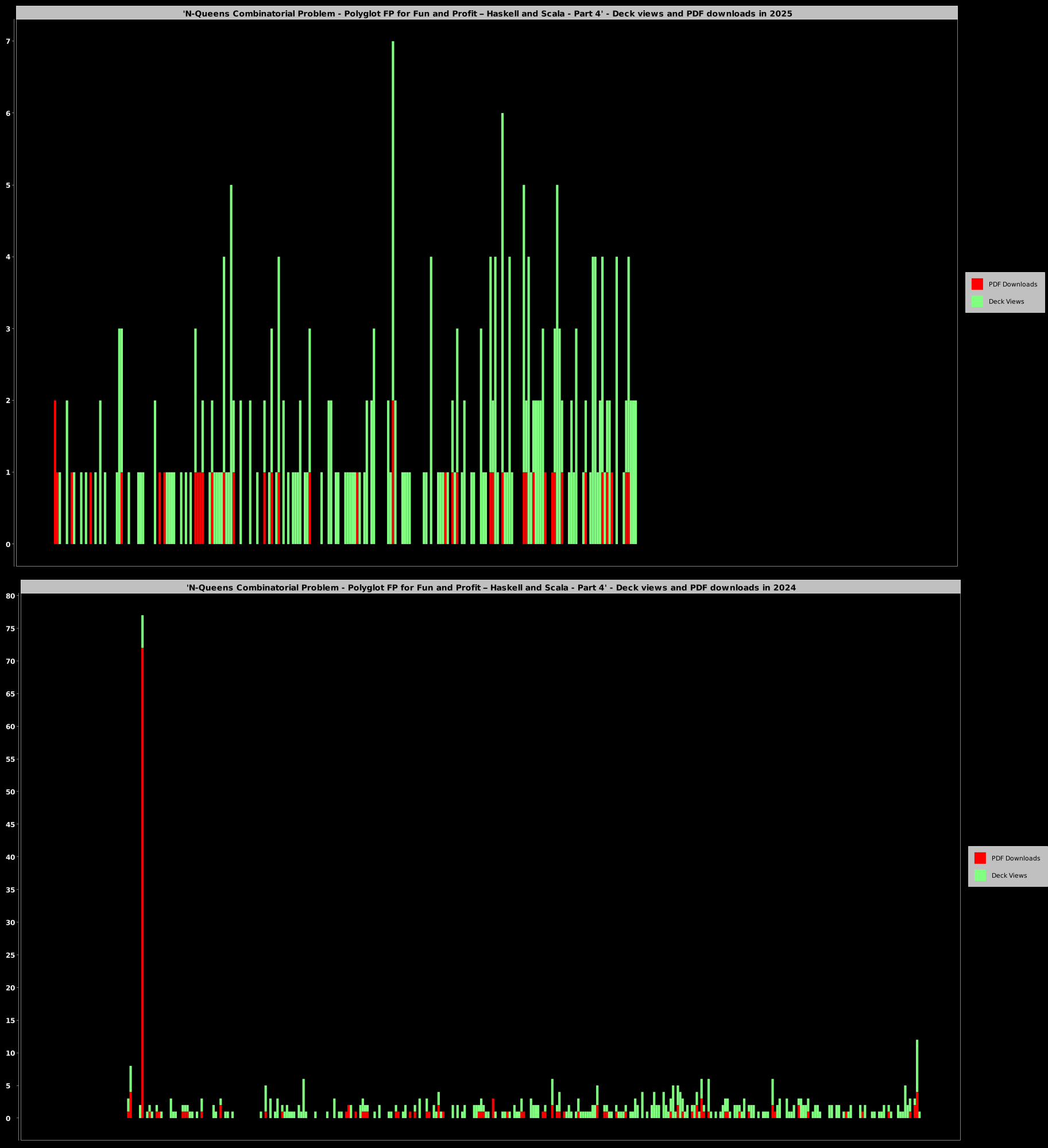The width and height of the screenshot is (1048, 1148).
Task: Click the 2025 chart title bar
Action: 487,13
